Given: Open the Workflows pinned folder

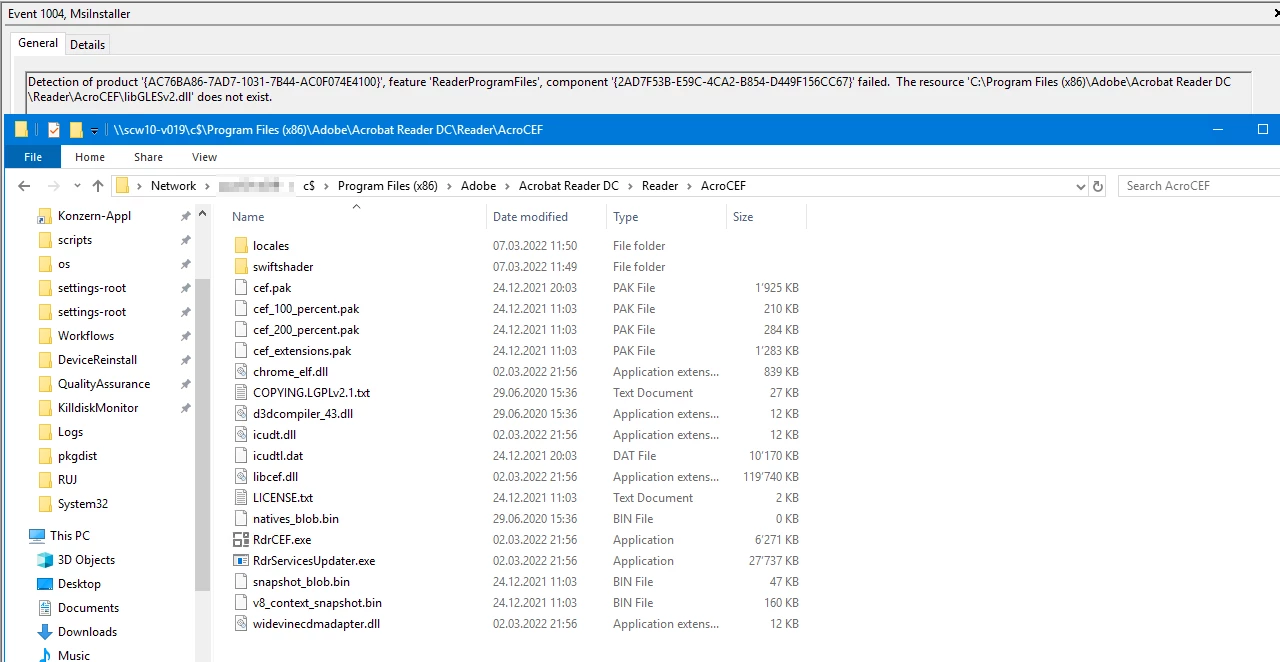Looking at the screenshot, I should [x=86, y=336].
